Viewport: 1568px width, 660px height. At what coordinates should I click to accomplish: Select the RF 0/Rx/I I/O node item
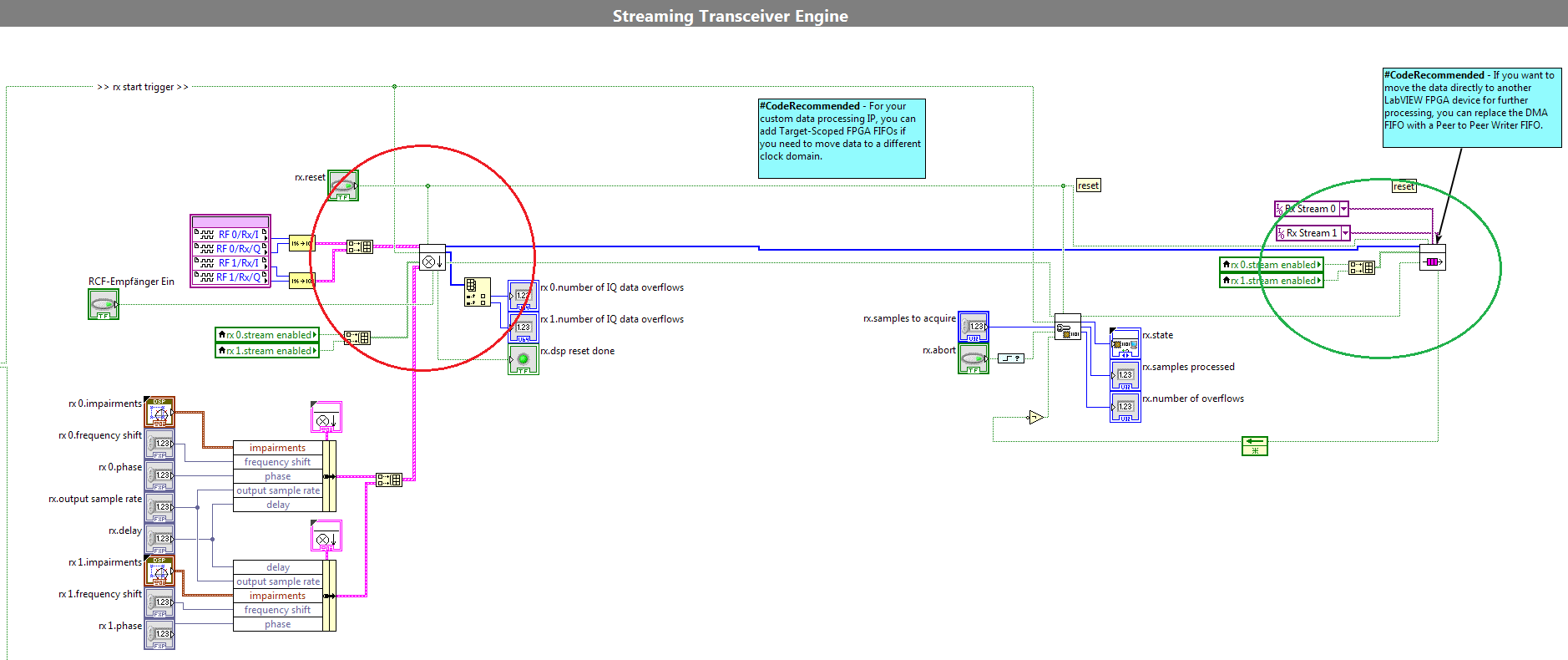(238, 235)
